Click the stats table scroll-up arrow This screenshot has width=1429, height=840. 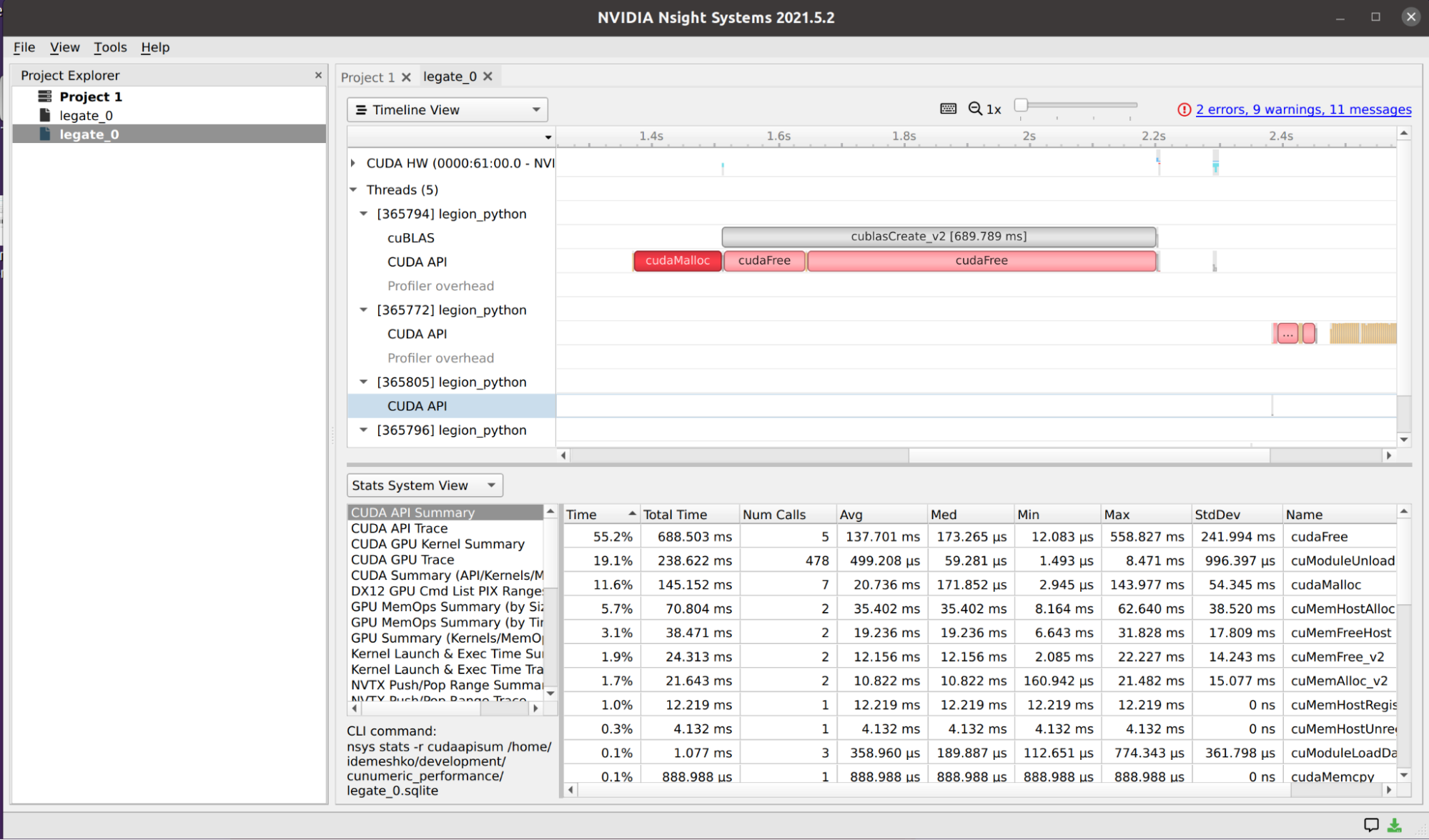(1404, 511)
